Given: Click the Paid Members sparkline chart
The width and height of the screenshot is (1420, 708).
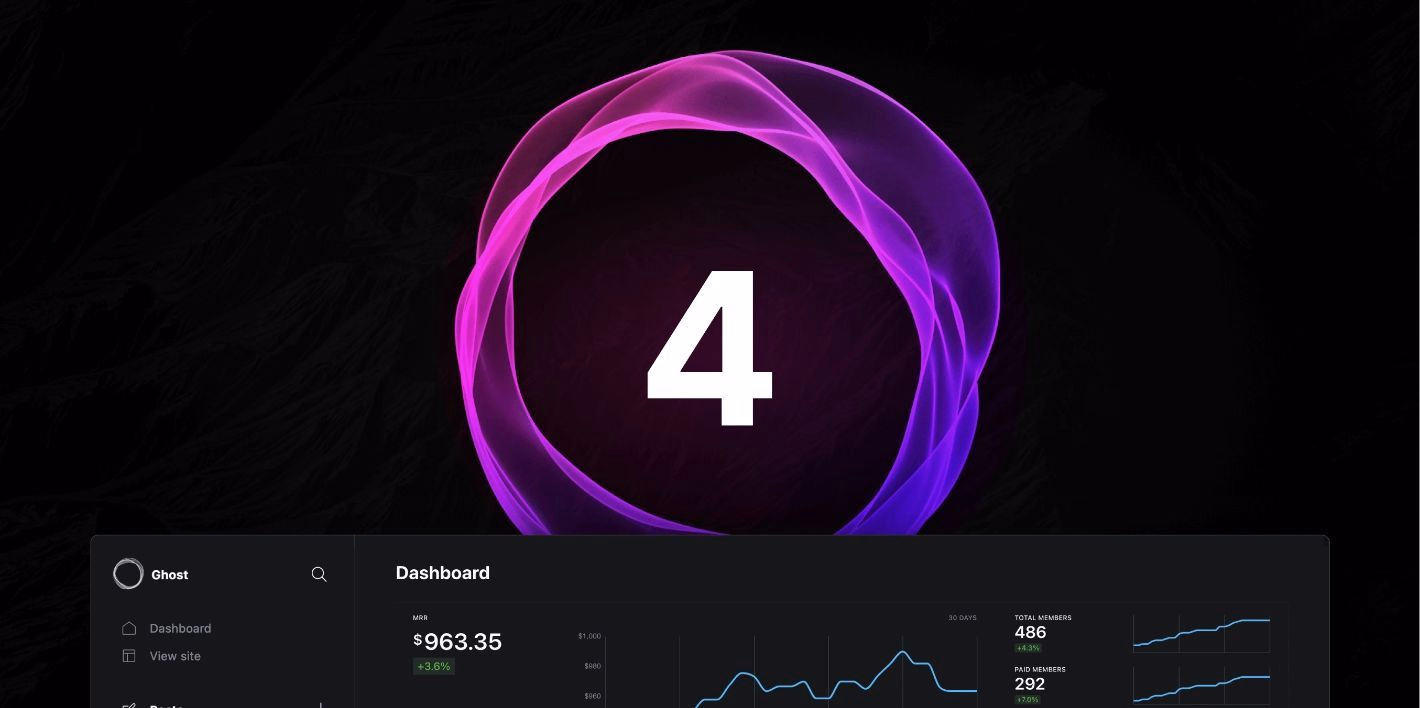Looking at the screenshot, I should point(1201,687).
